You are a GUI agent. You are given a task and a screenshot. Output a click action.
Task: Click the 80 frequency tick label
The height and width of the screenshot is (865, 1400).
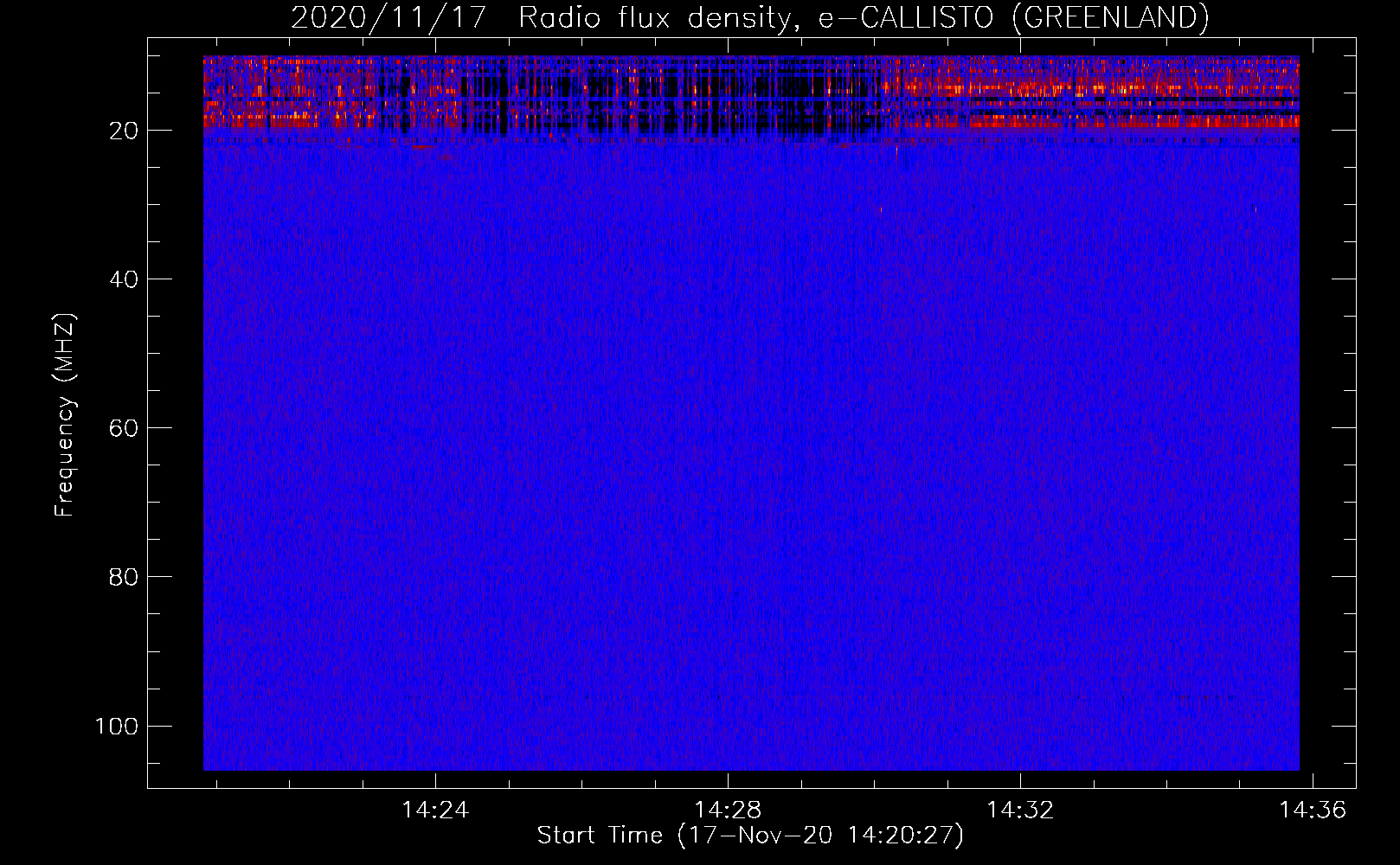124,577
